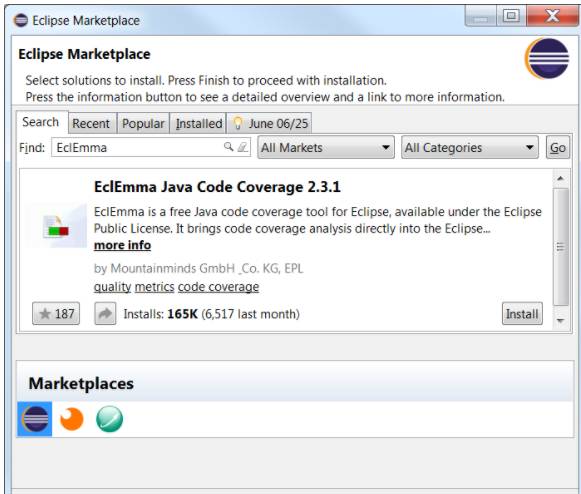Select the Eclipse marketplace icon
Viewport: 581px width, 494px height.
35,419
